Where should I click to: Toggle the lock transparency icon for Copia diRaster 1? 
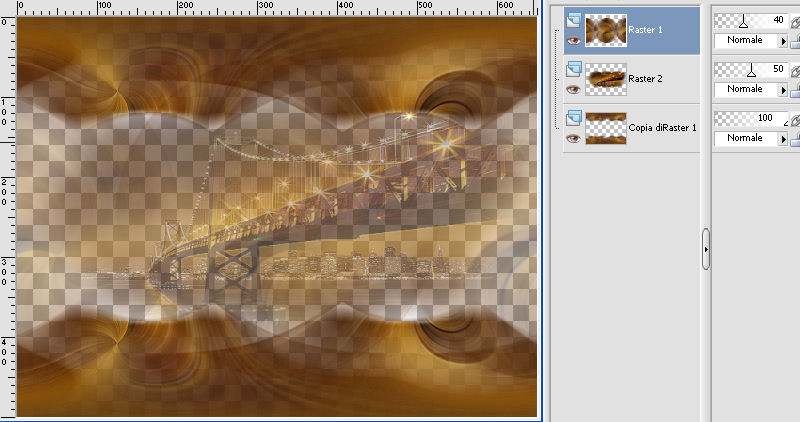[x=795, y=140]
